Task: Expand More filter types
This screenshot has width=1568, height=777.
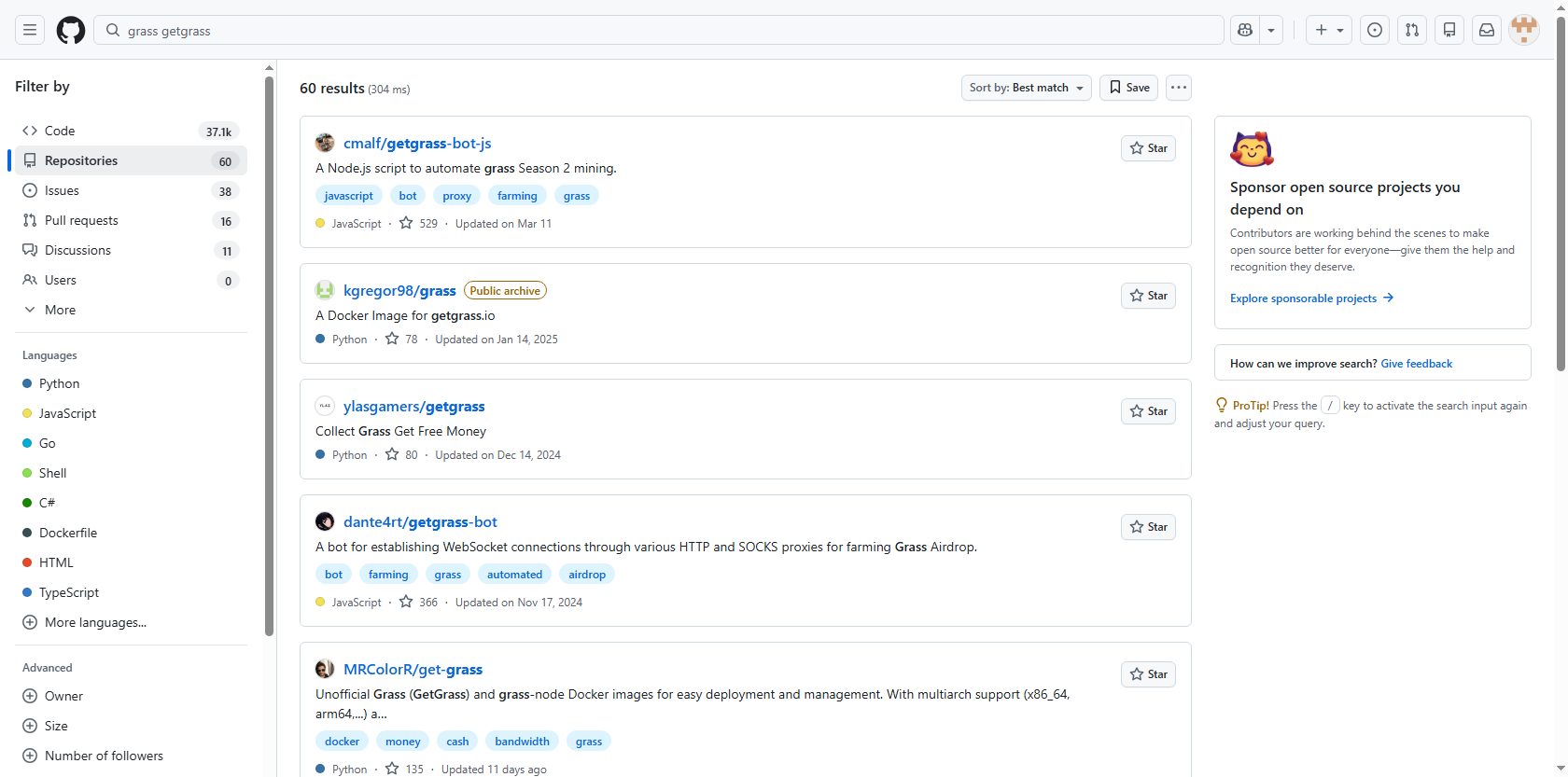Action: 131,310
